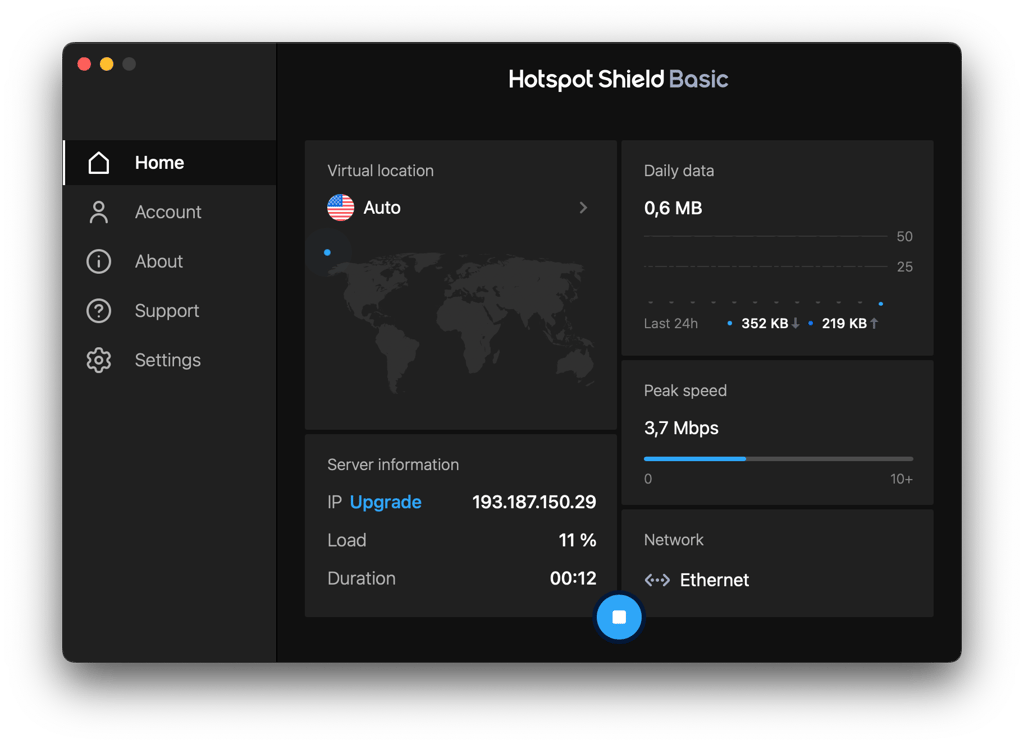Open the Home menu item
This screenshot has width=1024, height=745.
click(170, 163)
